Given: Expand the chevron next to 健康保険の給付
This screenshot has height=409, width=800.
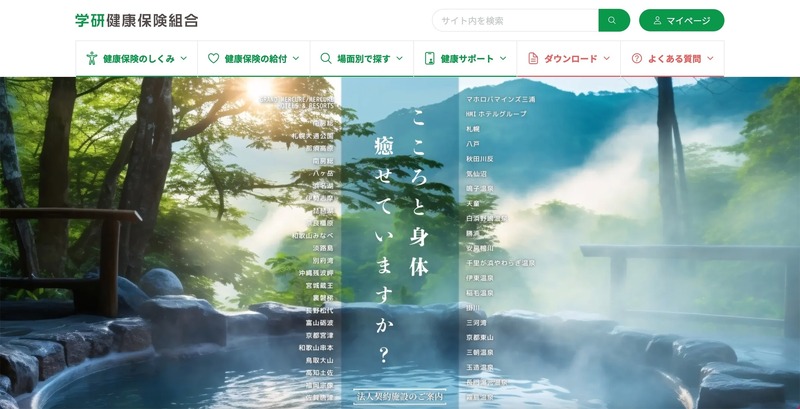Looking at the screenshot, I should click(x=296, y=58).
